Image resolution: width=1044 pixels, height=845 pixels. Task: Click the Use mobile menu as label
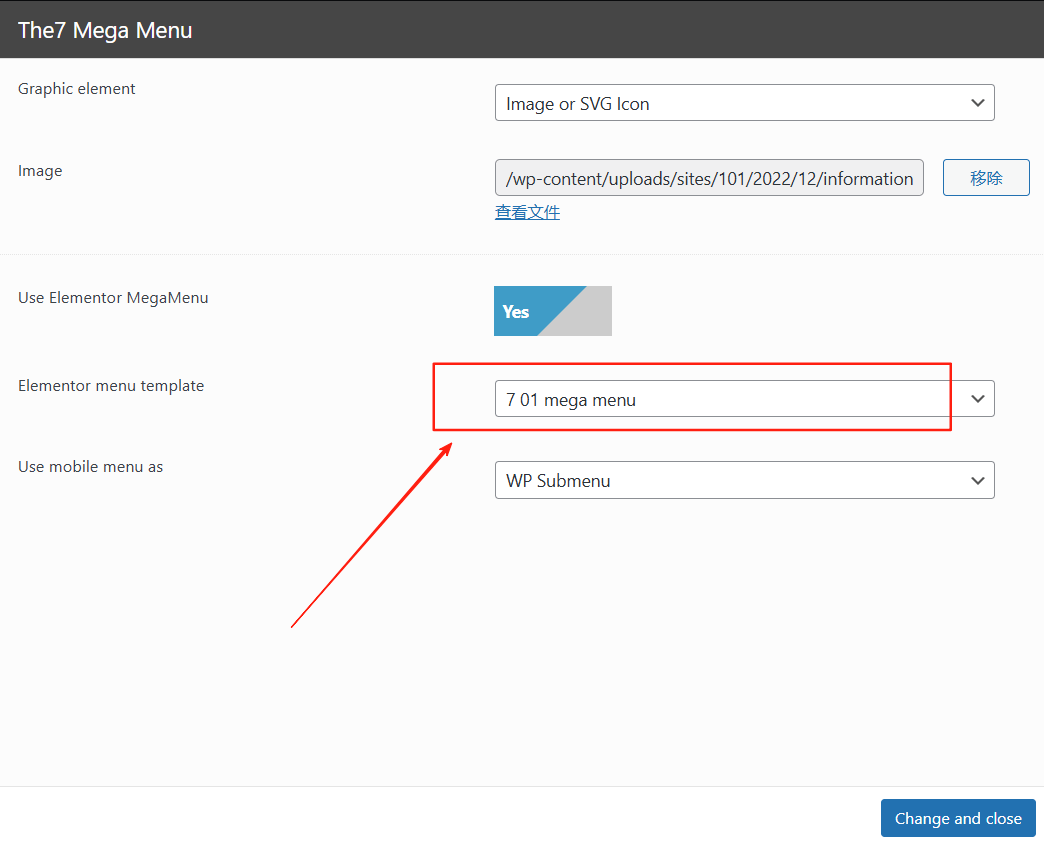click(91, 467)
